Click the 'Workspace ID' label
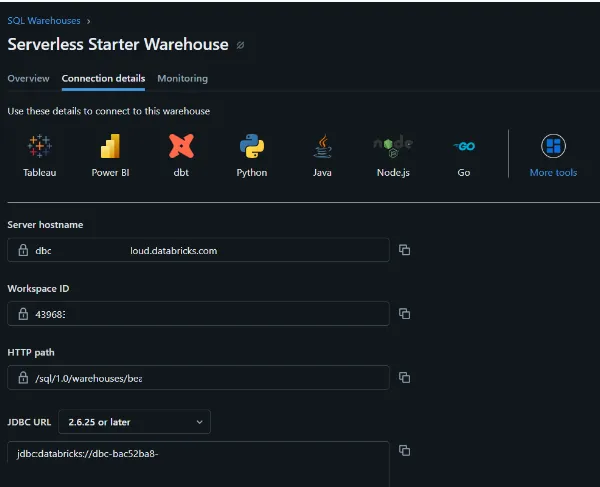Image resolution: width=600 pixels, height=487 pixels. [38, 288]
